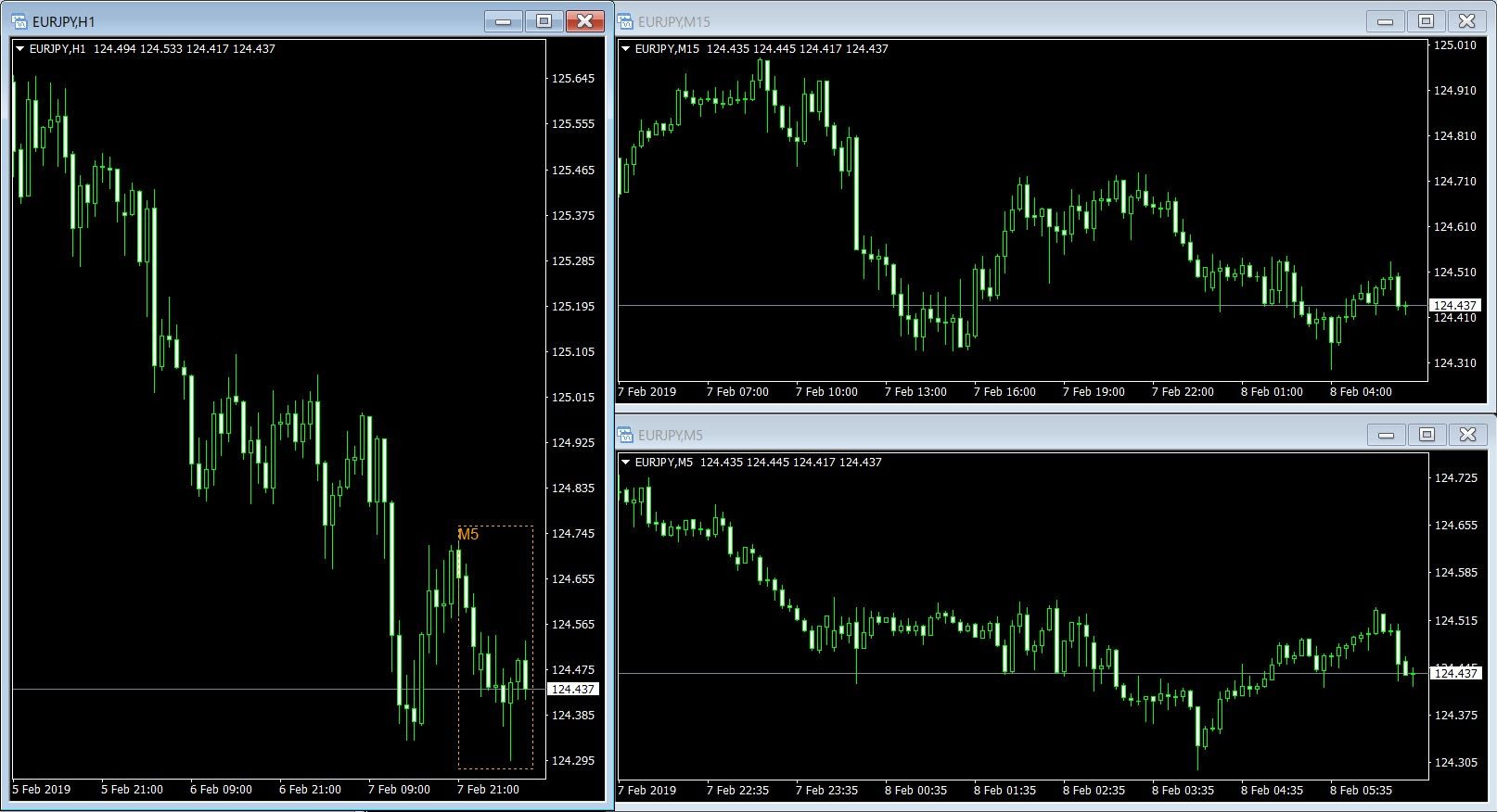Click the 6 Feb 09:00 label on H1 time axis

(x=221, y=790)
